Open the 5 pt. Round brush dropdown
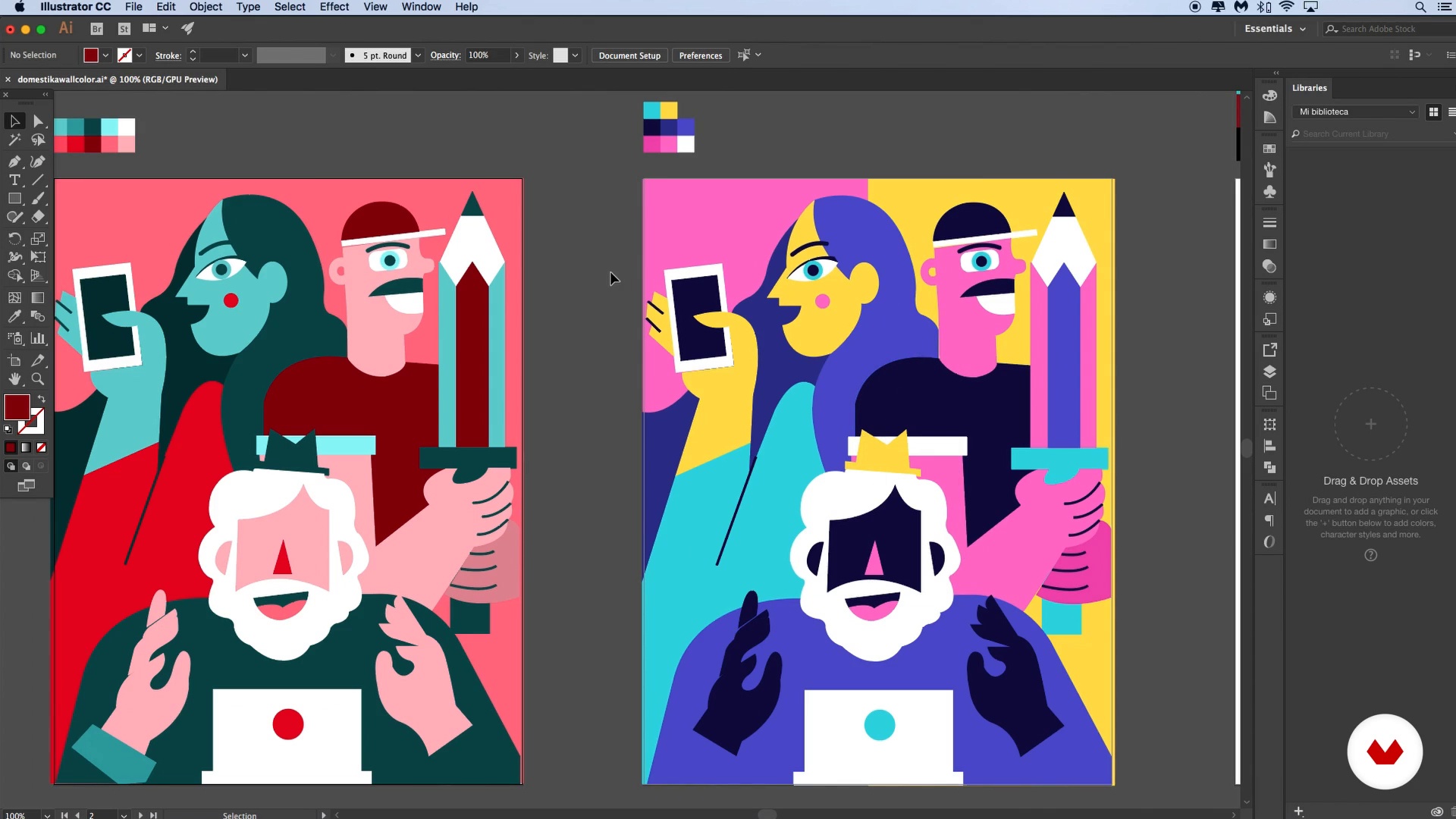This screenshot has height=819, width=1456. click(418, 55)
